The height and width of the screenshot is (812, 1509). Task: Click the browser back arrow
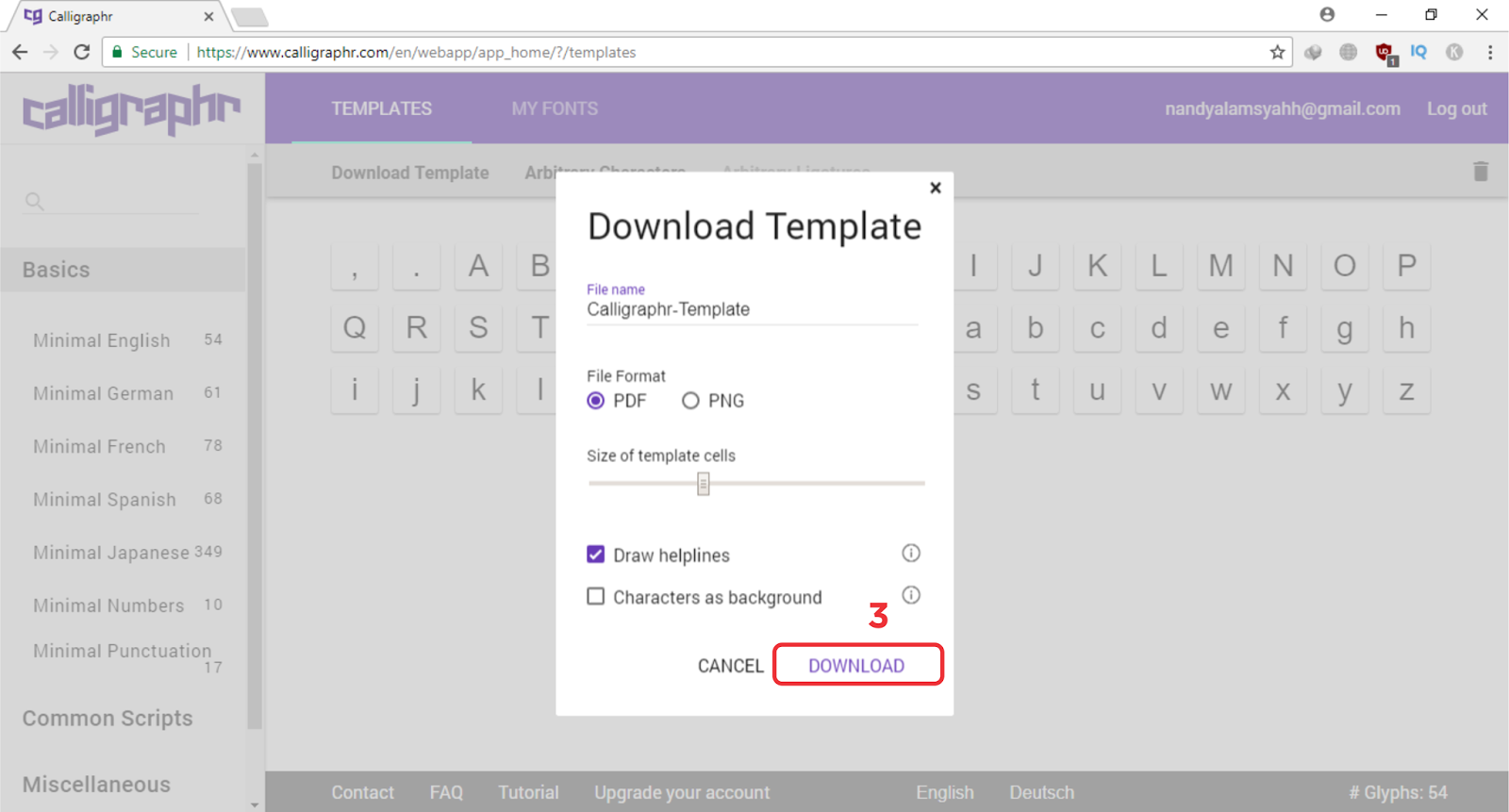point(20,52)
